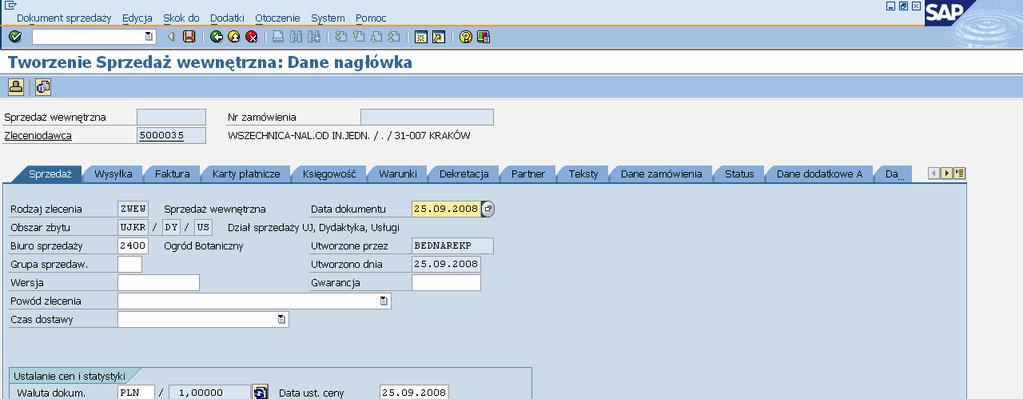Switch to the Dekretacja tab

tap(464, 174)
